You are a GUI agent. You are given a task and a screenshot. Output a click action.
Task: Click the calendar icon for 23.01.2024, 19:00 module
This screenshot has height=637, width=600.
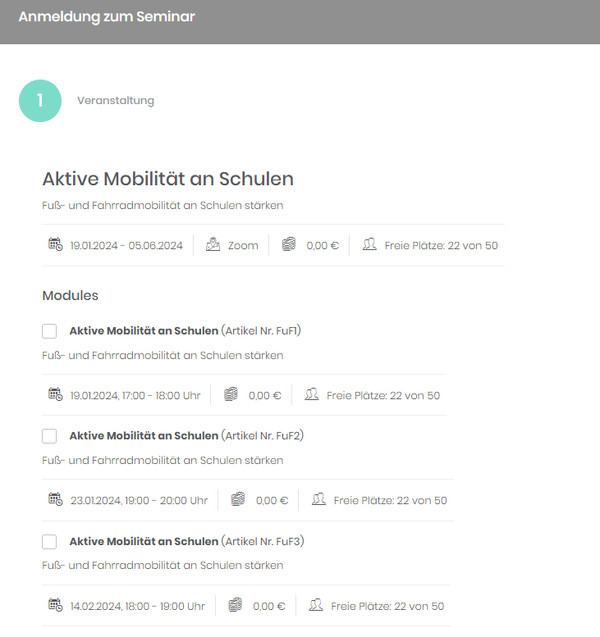[55, 499]
